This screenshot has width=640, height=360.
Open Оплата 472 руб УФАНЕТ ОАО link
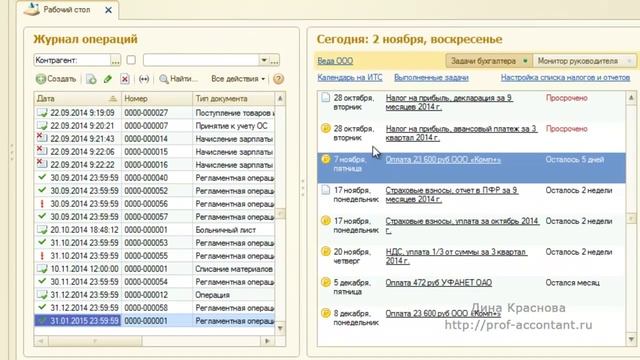click(x=438, y=283)
